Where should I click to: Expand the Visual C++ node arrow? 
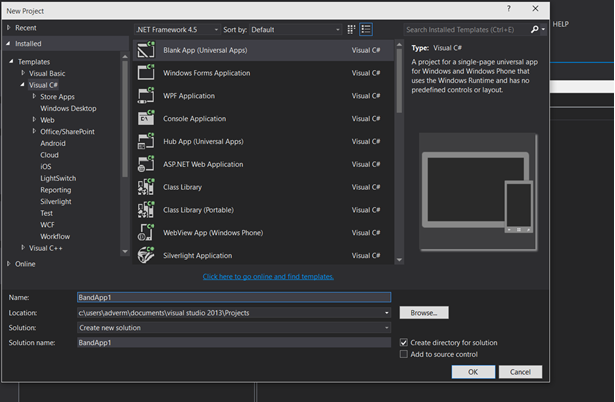(23, 248)
